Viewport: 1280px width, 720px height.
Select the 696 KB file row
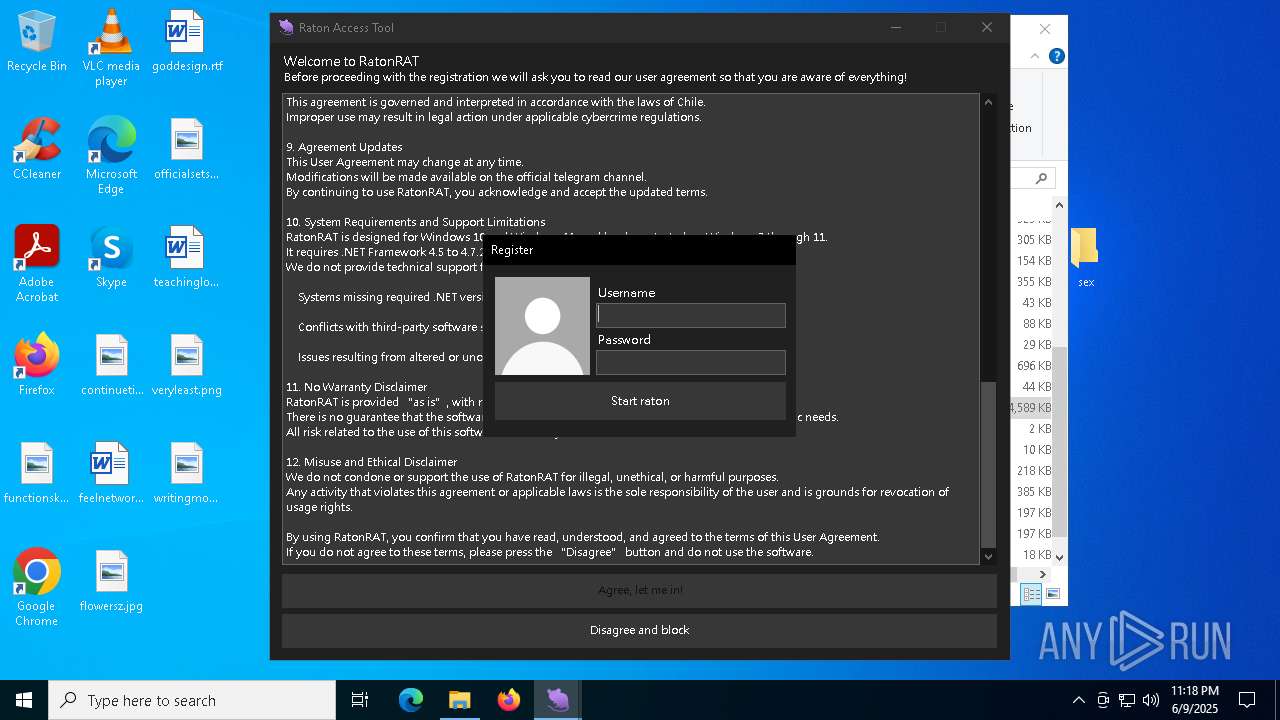[1033, 366]
